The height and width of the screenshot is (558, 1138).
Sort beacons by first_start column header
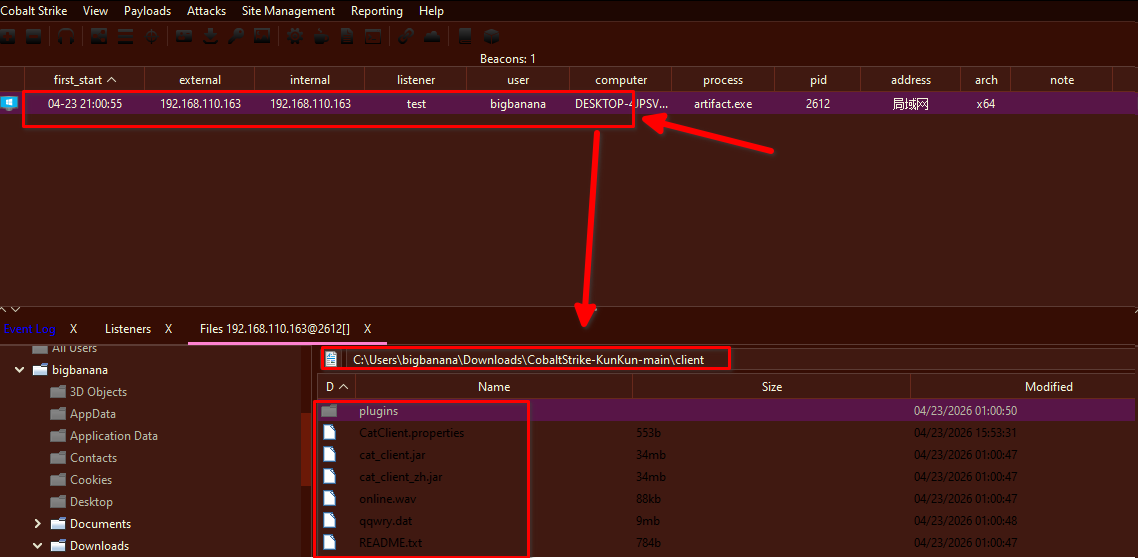84,80
